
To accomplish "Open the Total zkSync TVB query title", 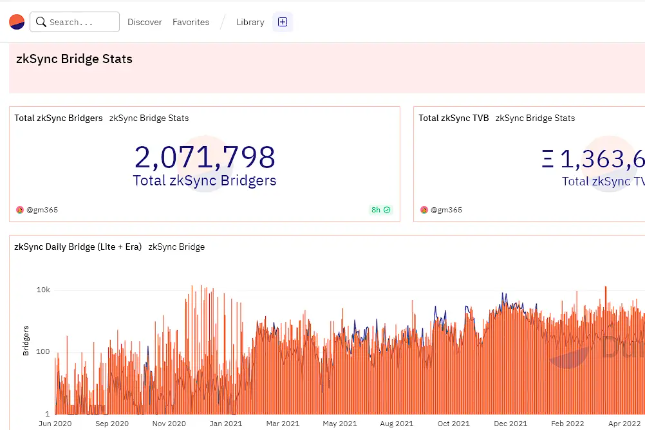I will pos(454,118).
